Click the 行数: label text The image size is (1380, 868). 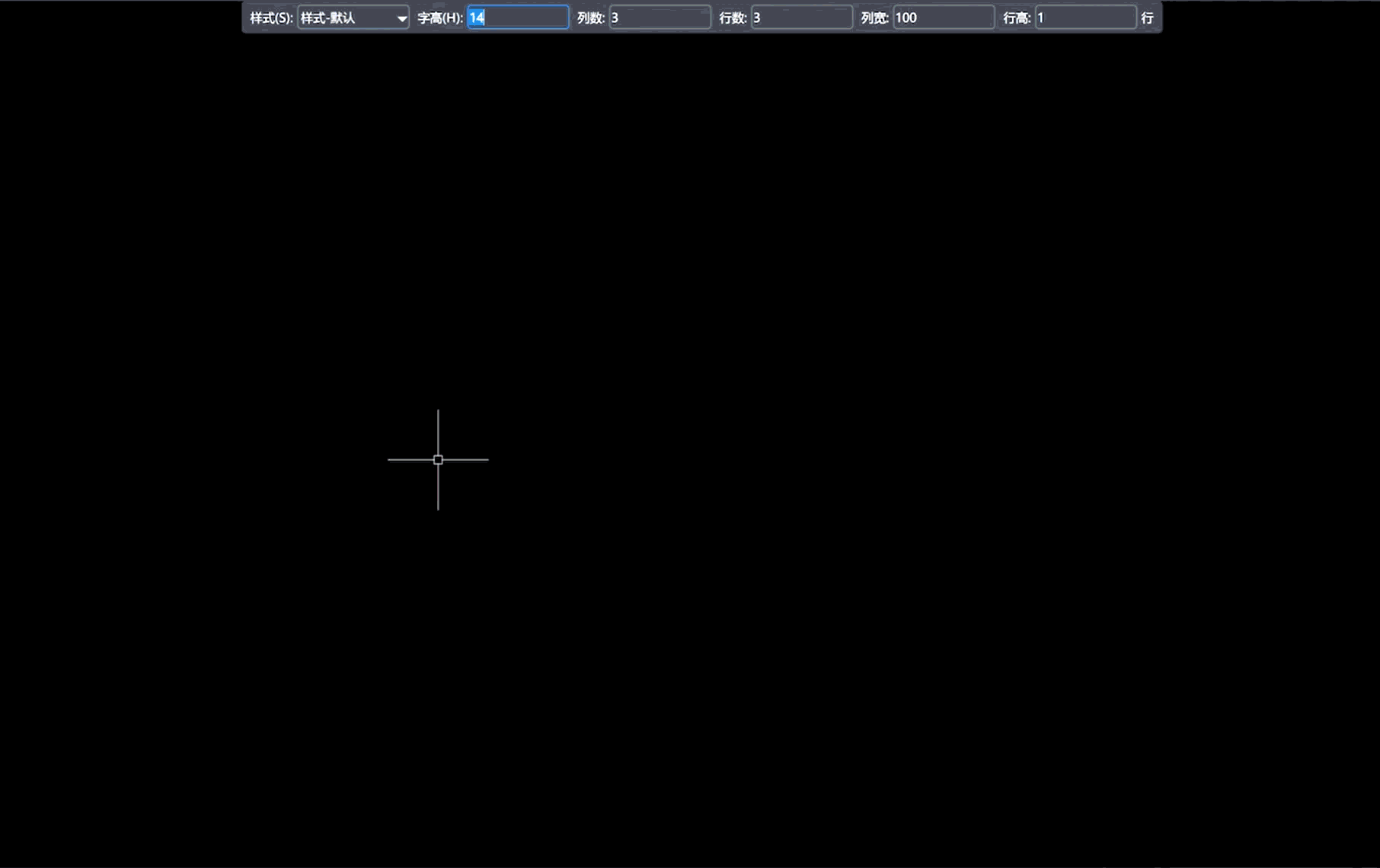733,18
